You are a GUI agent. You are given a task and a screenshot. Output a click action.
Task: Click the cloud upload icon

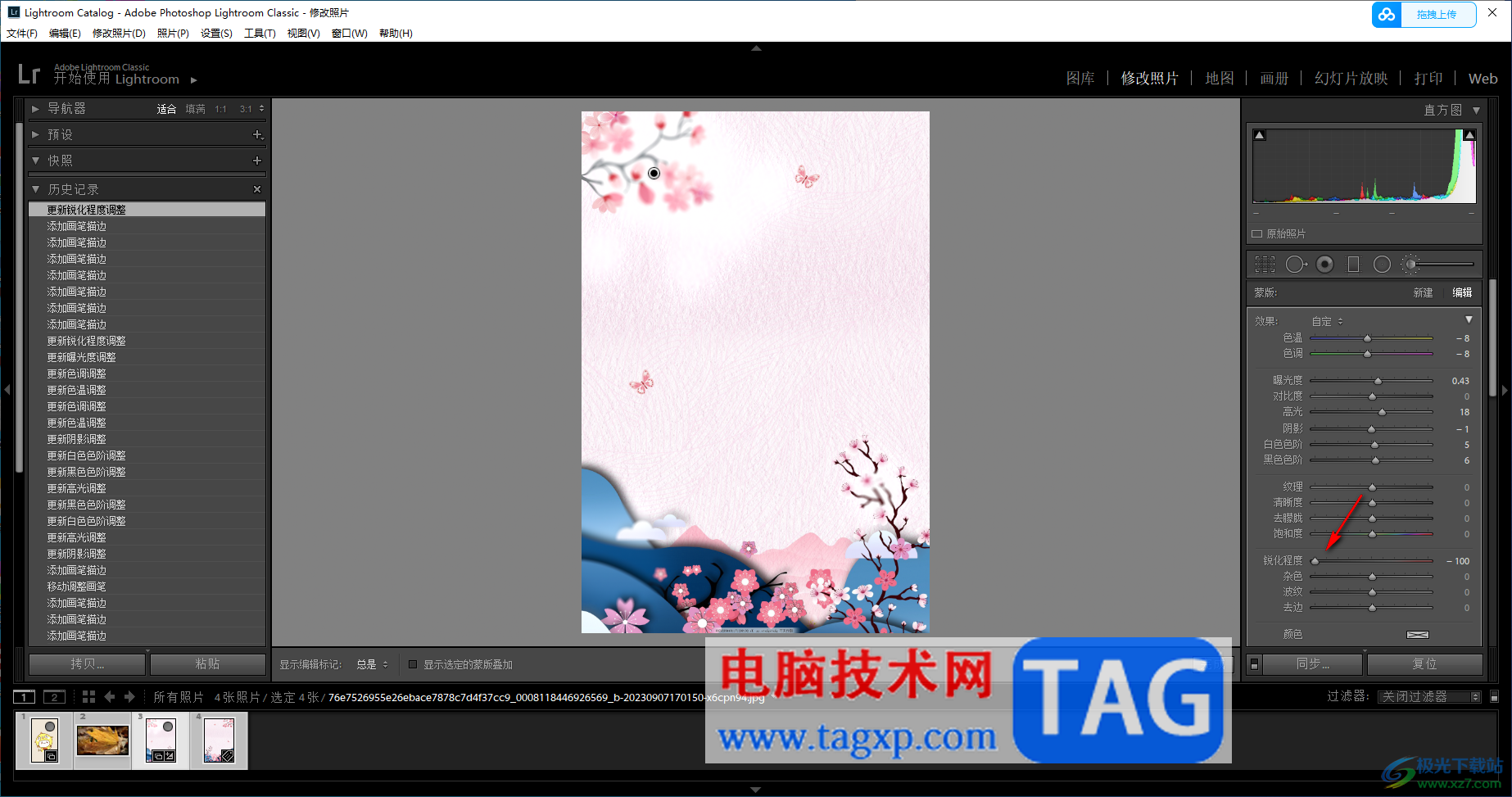[x=1387, y=15]
